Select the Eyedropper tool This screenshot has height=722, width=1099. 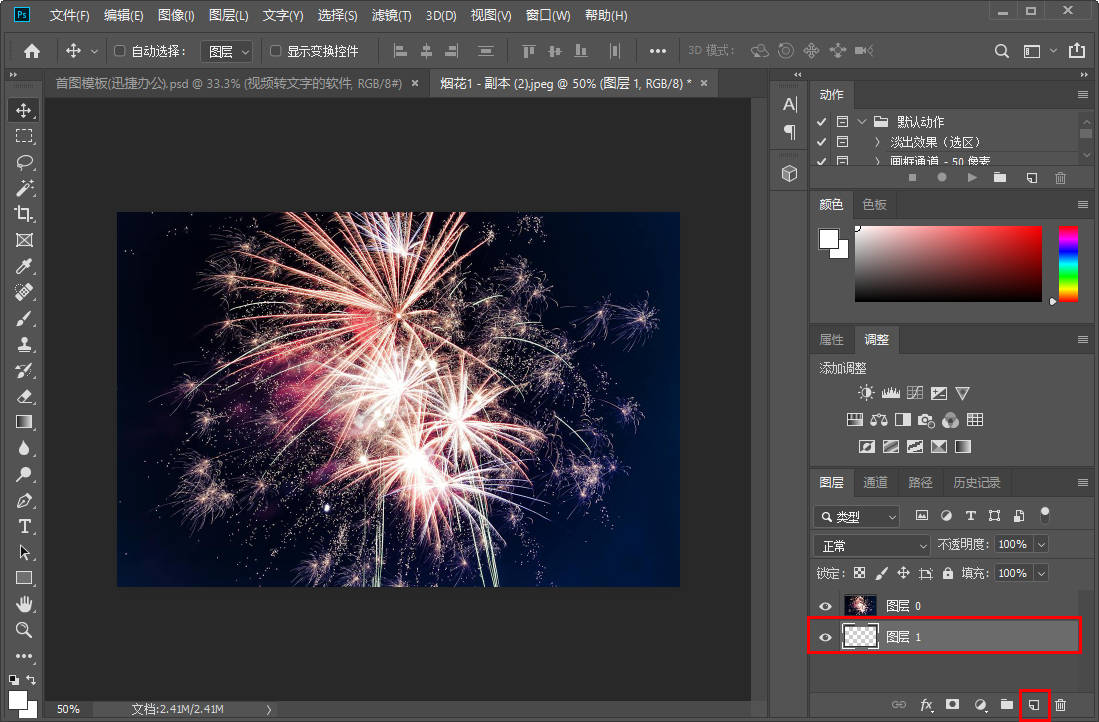(x=24, y=266)
